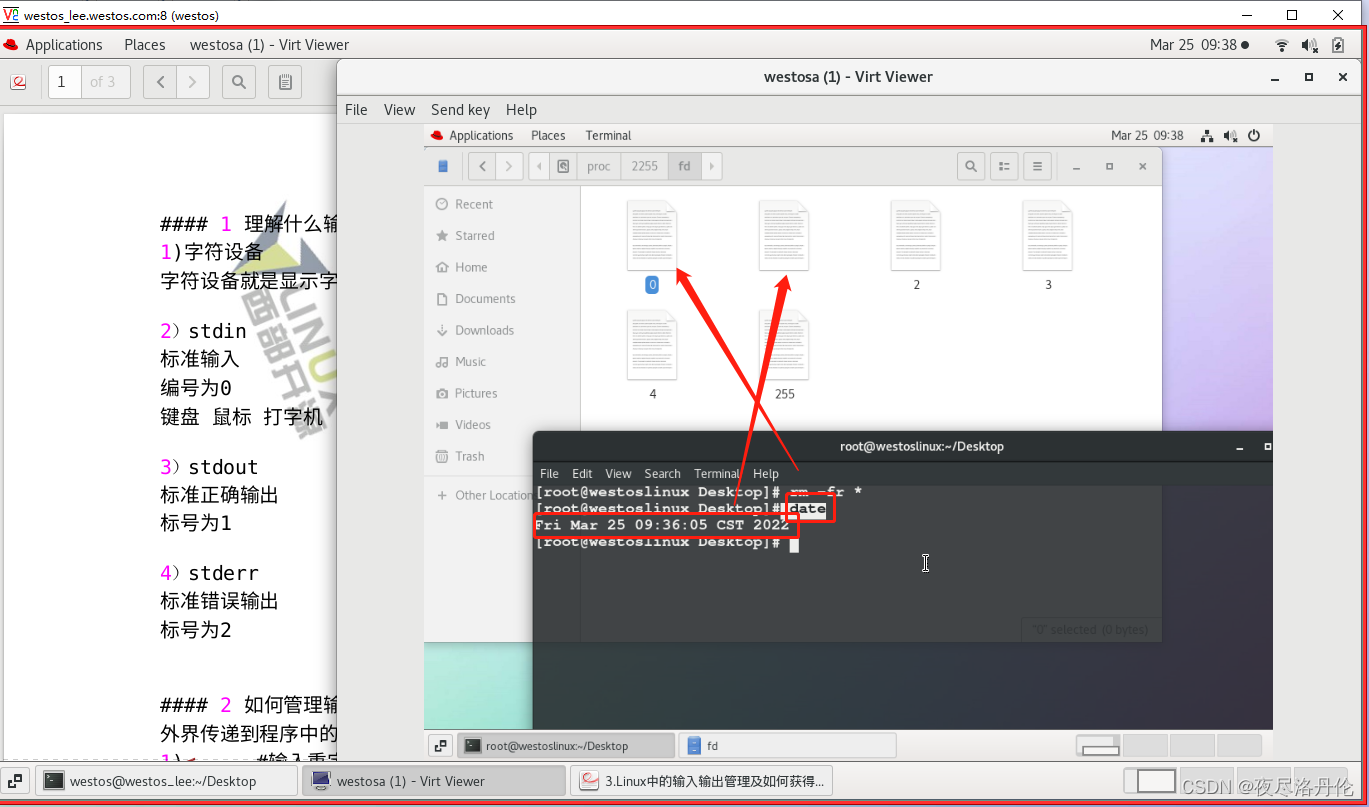Click Files app drive icon in header

pyautogui.click(x=444, y=166)
